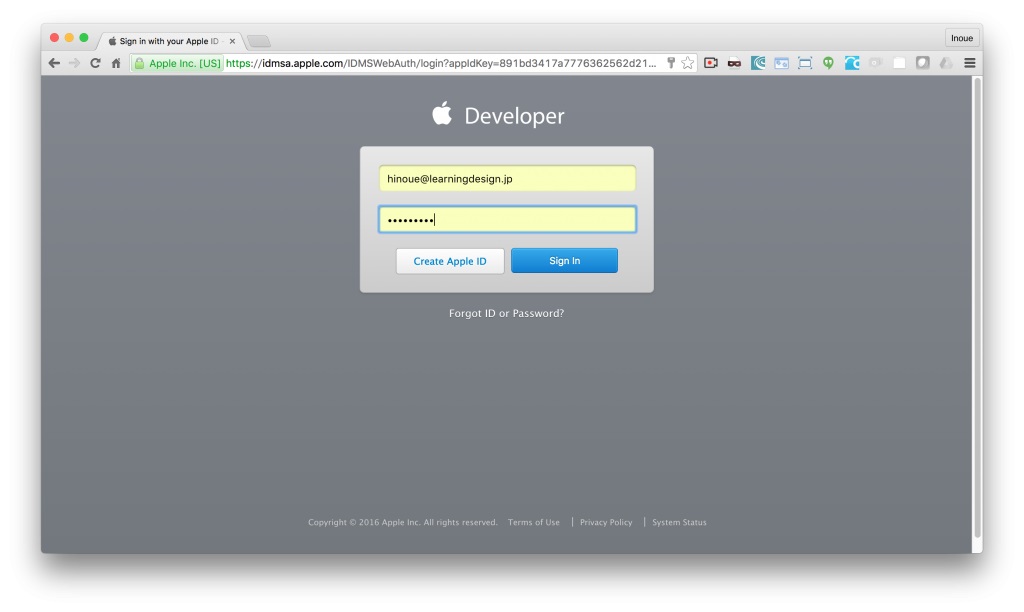Viewport: 1024px width, 612px height.
Task: Click the blue Sign In button
Action: pos(564,261)
